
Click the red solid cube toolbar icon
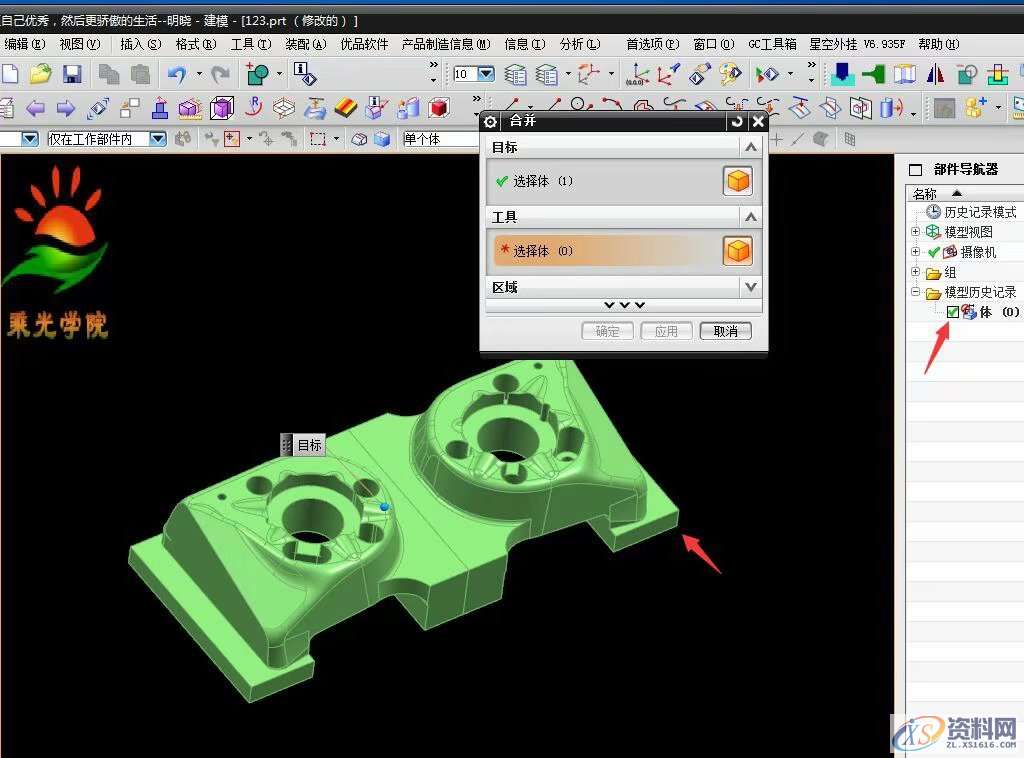point(439,108)
